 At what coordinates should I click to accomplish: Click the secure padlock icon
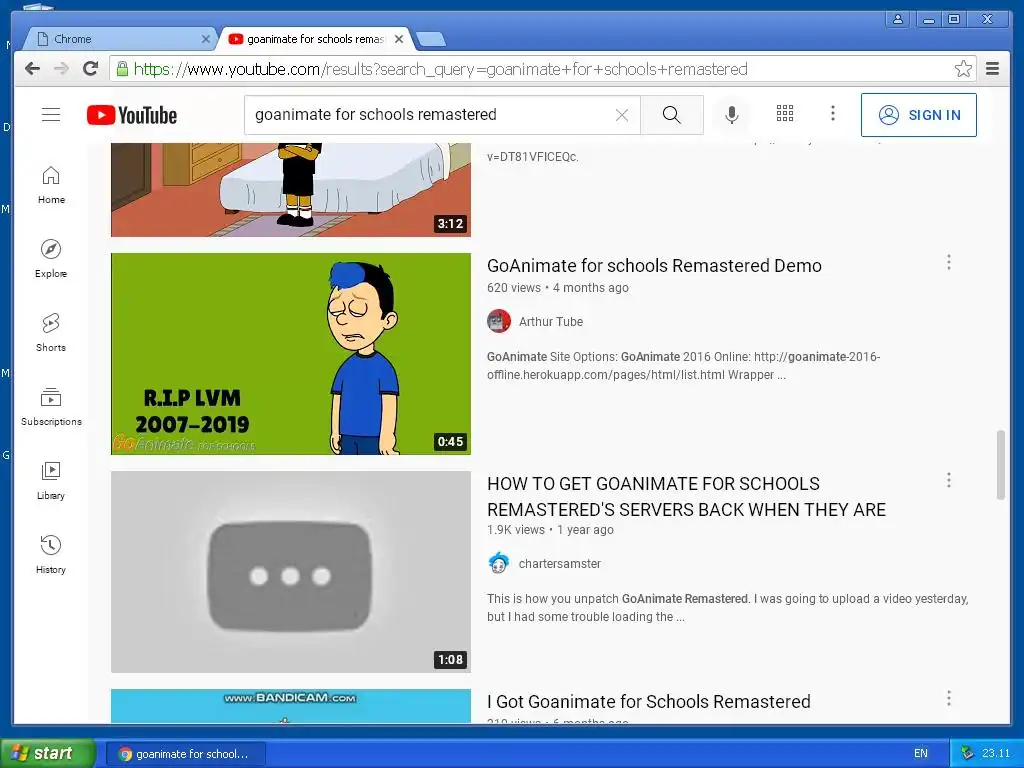[122, 69]
